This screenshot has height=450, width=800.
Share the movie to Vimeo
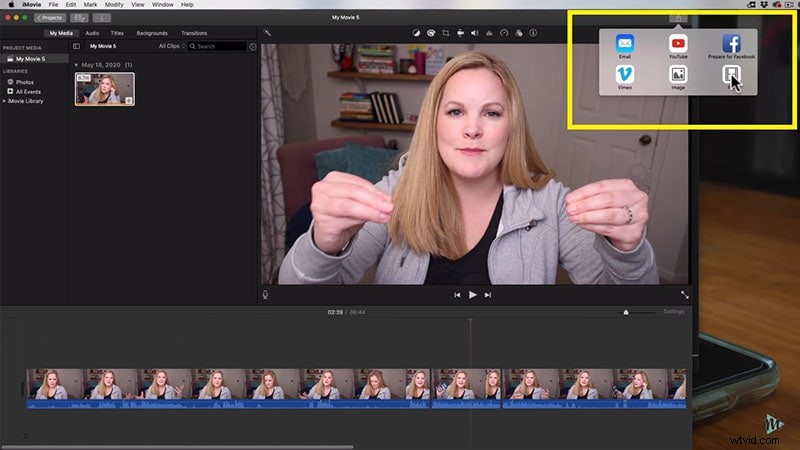tap(624, 75)
